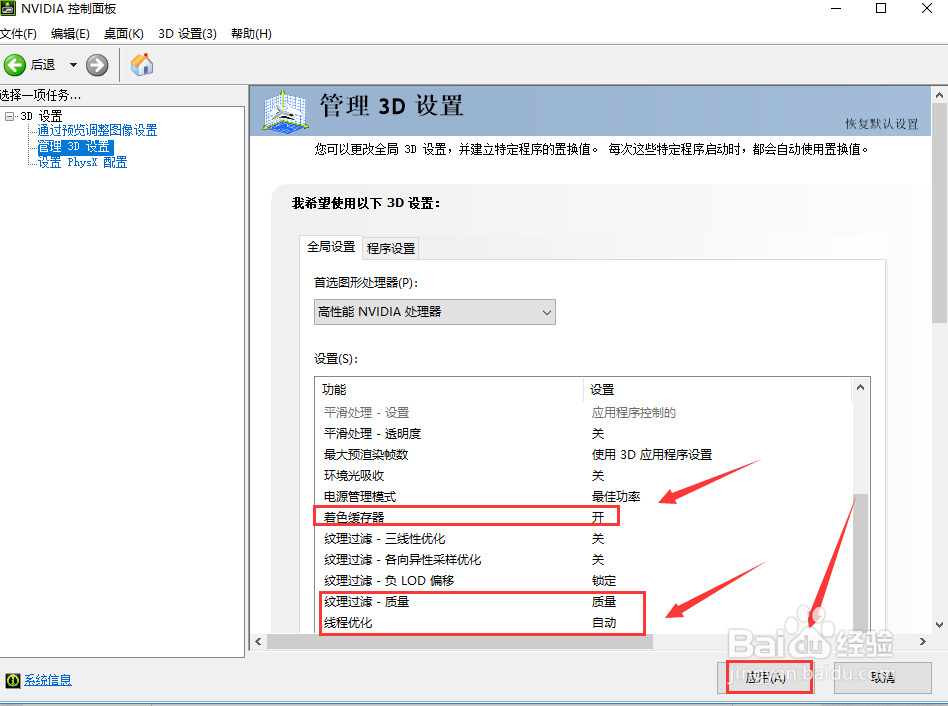Switch to the 程序设置 tab
The width and height of the screenshot is (948, 706).
(x=391, y=248)
